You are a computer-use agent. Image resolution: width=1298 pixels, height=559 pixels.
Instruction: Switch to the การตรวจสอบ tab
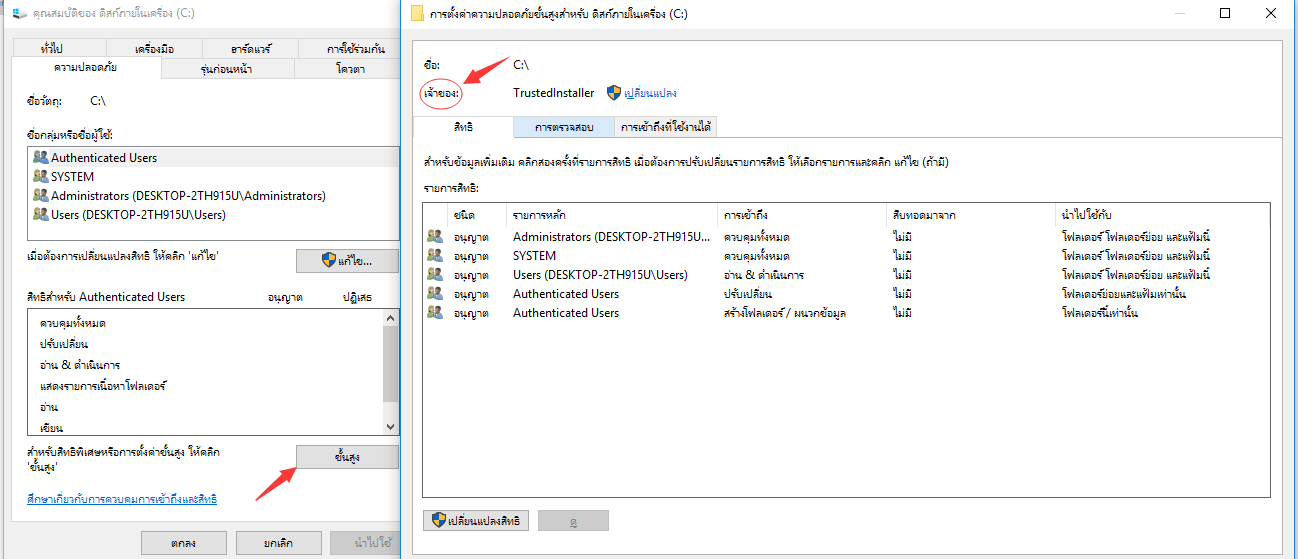[x=563, y=127]
